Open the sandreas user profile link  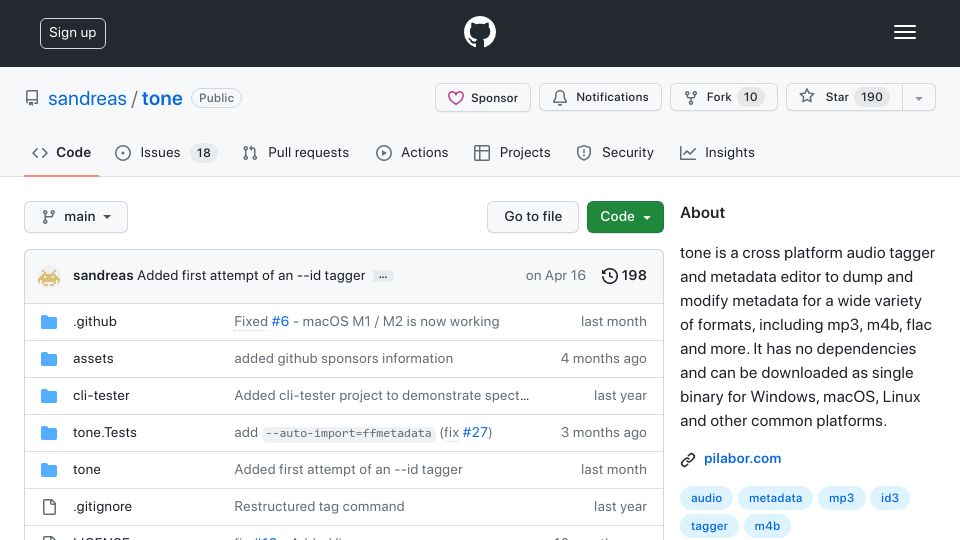[87, 98]
